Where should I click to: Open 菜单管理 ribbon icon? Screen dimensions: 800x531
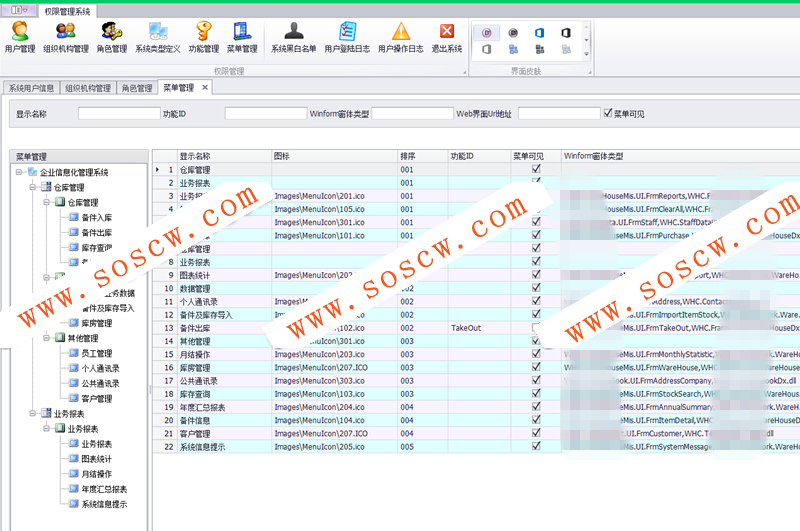(242, 37)
